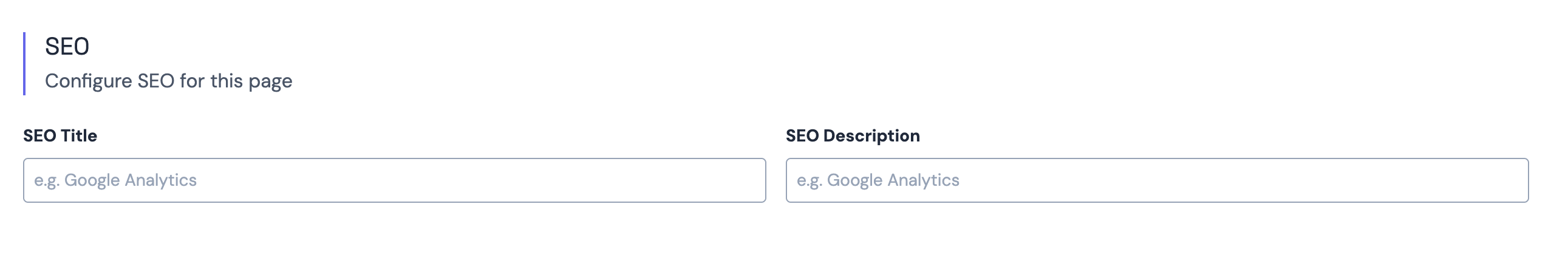Click the SEO Description input field
This screenshot has height=255, width=1568.
(1156, 180)
